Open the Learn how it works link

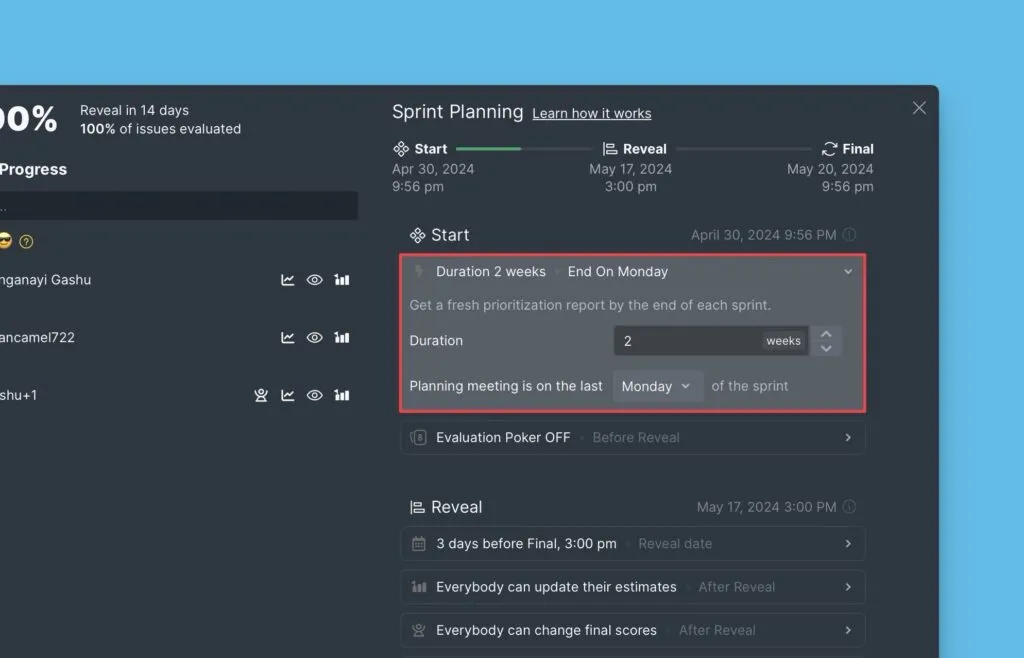[x=591, y=114]
